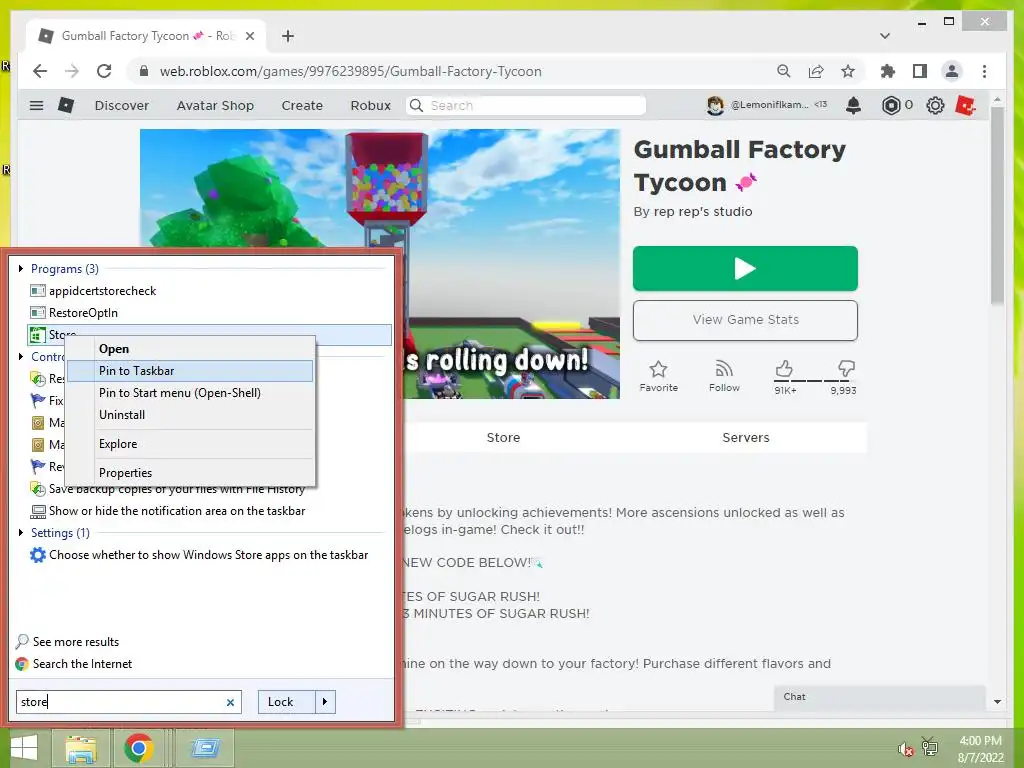This screenshot has height=768, width=1024.
Task: Click View Game Stats button
Action: tap(745, 320)
